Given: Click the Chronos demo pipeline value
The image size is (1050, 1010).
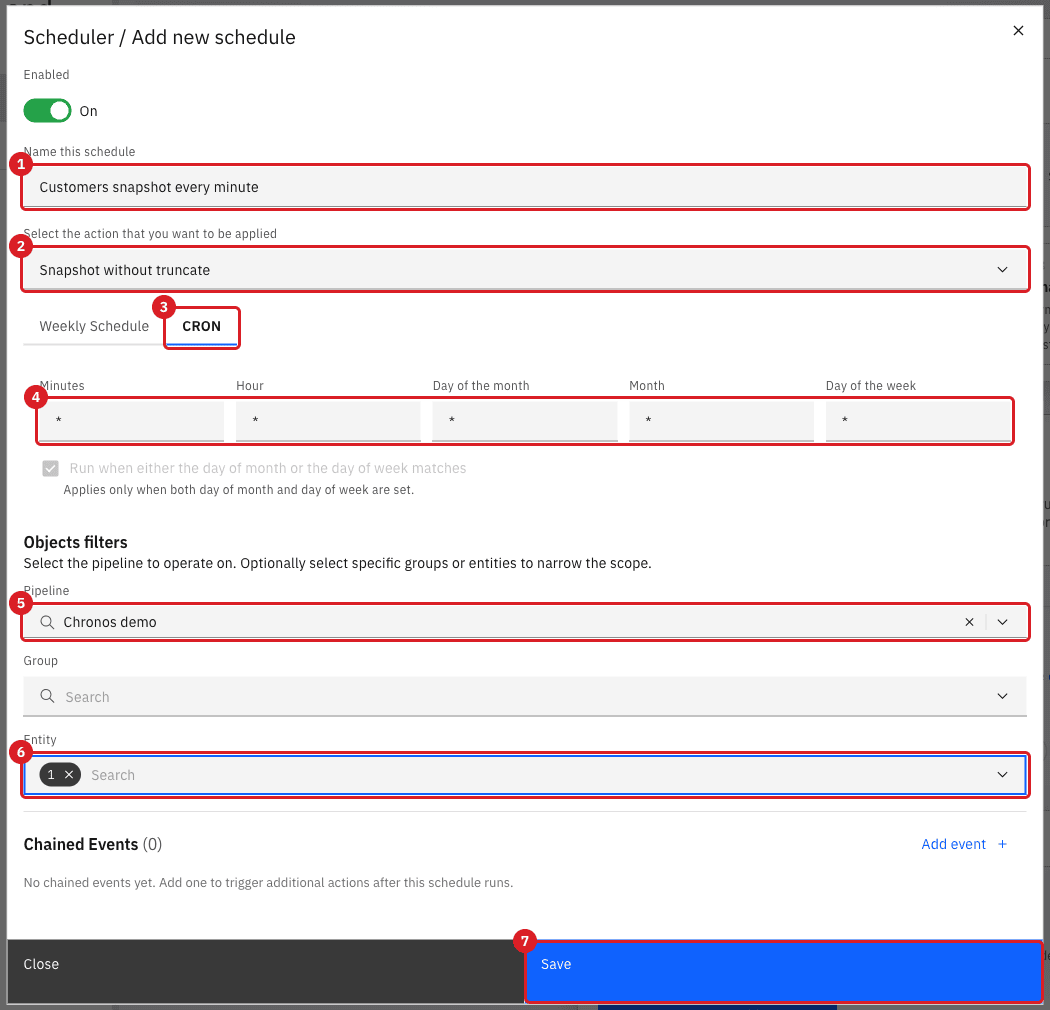Looking at the screenshot, I should point(110,622).
